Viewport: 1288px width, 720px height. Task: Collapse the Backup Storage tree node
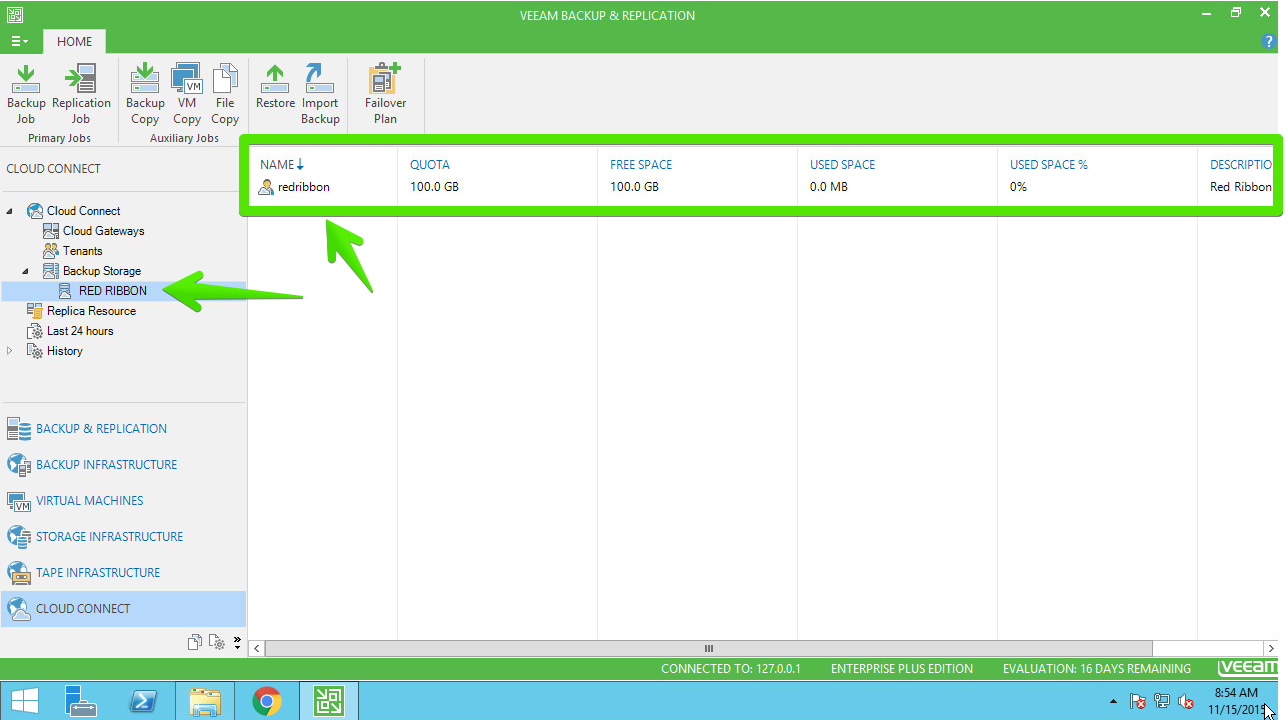(26, 271)
